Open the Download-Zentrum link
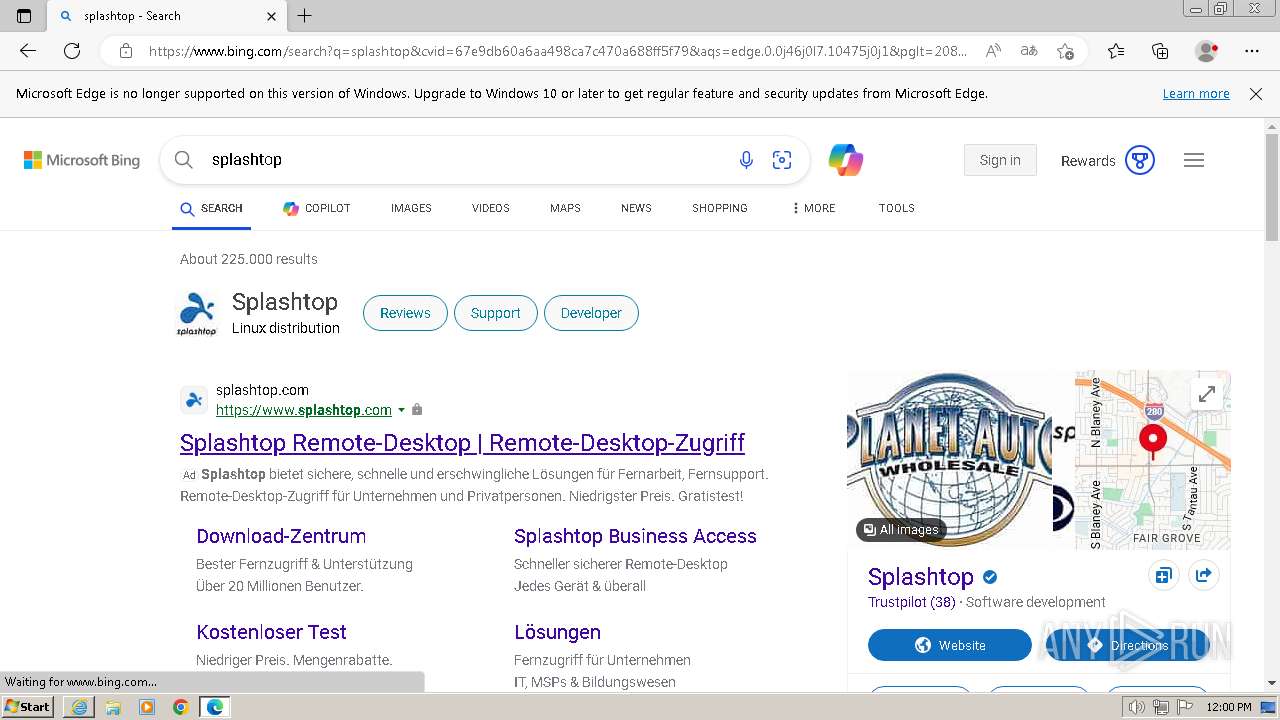 [x=281, y=536]
